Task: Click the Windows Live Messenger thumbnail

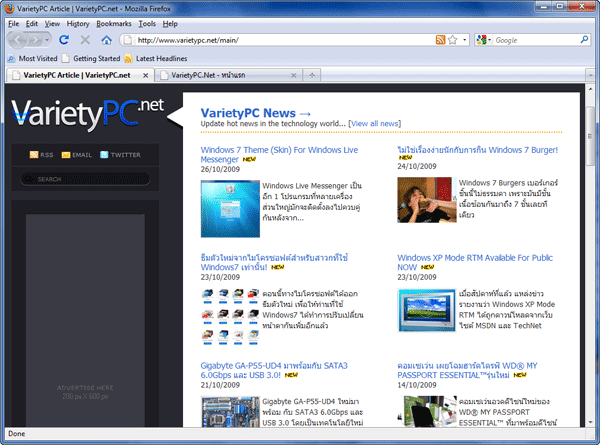Action: [230, 209]
